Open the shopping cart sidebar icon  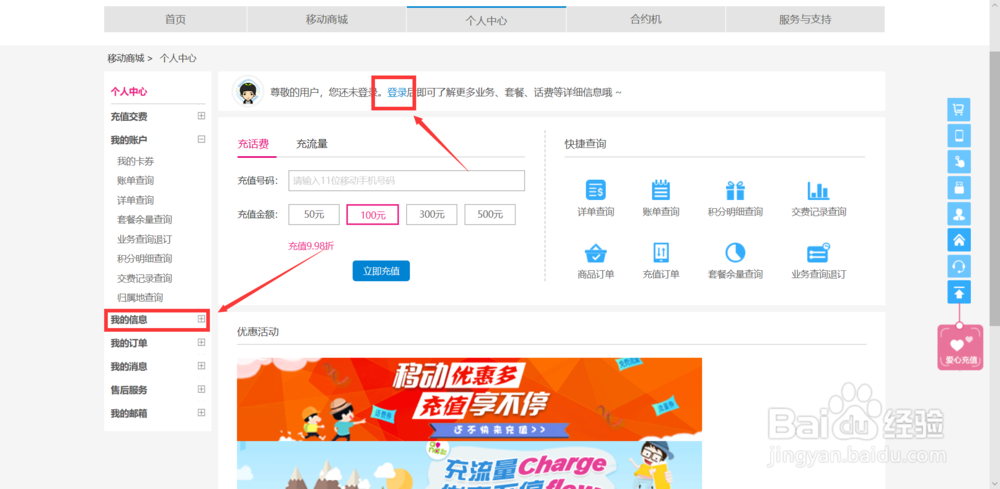coord(959,109)
